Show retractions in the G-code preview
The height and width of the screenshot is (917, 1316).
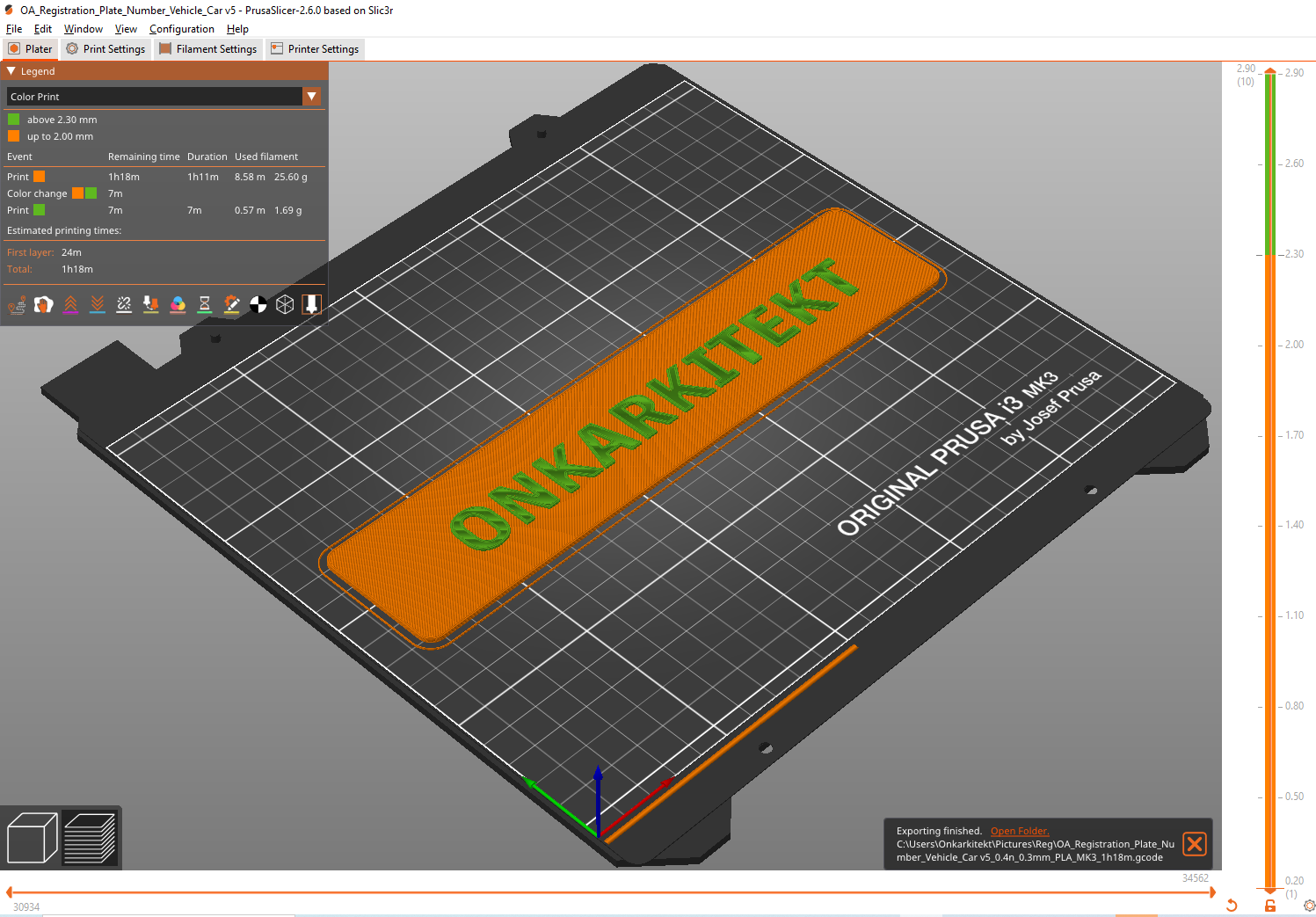click(x=70, y=304)
